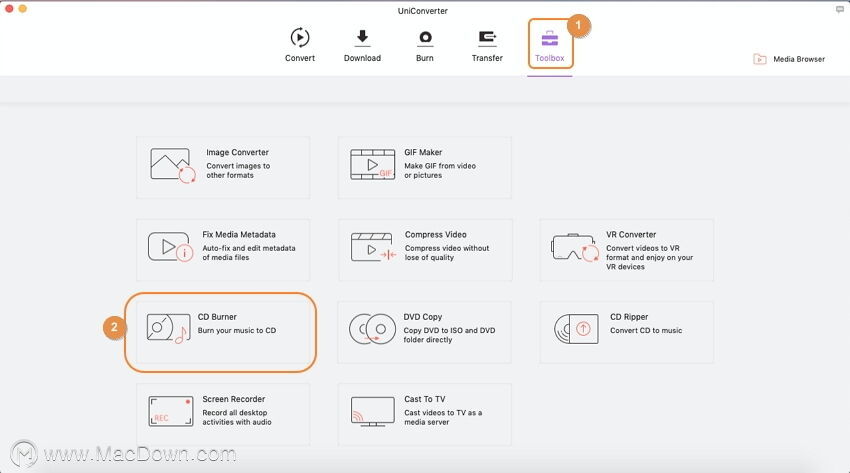Click the UniConverter window title
Image resolution: width=850 pixels, height=473 pixels.
click(423, 11)
